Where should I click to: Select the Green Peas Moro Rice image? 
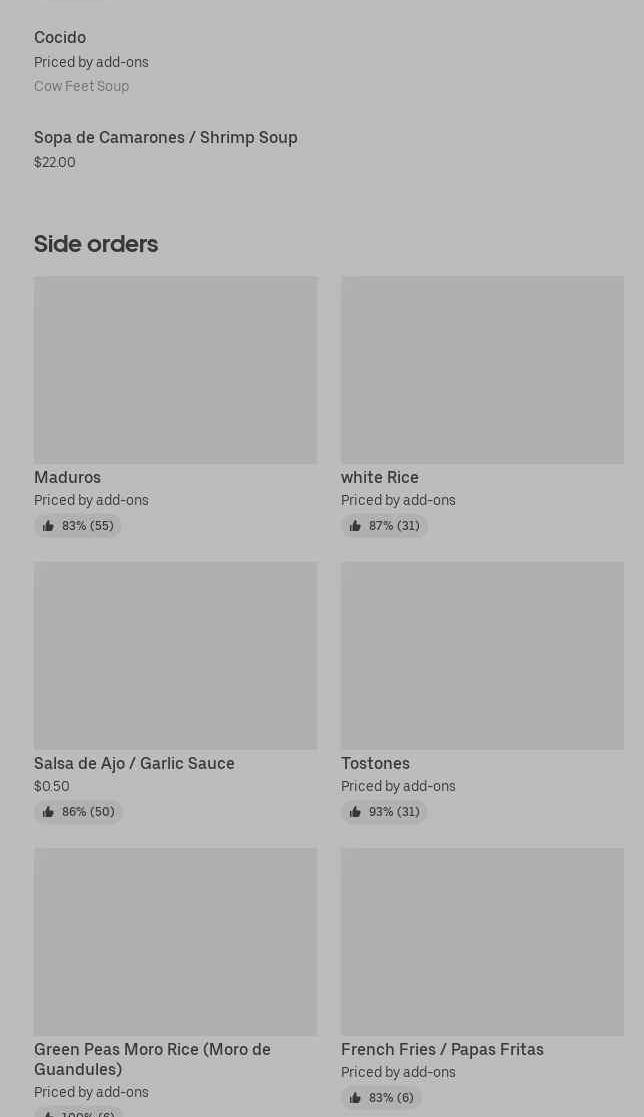[175, 941]
